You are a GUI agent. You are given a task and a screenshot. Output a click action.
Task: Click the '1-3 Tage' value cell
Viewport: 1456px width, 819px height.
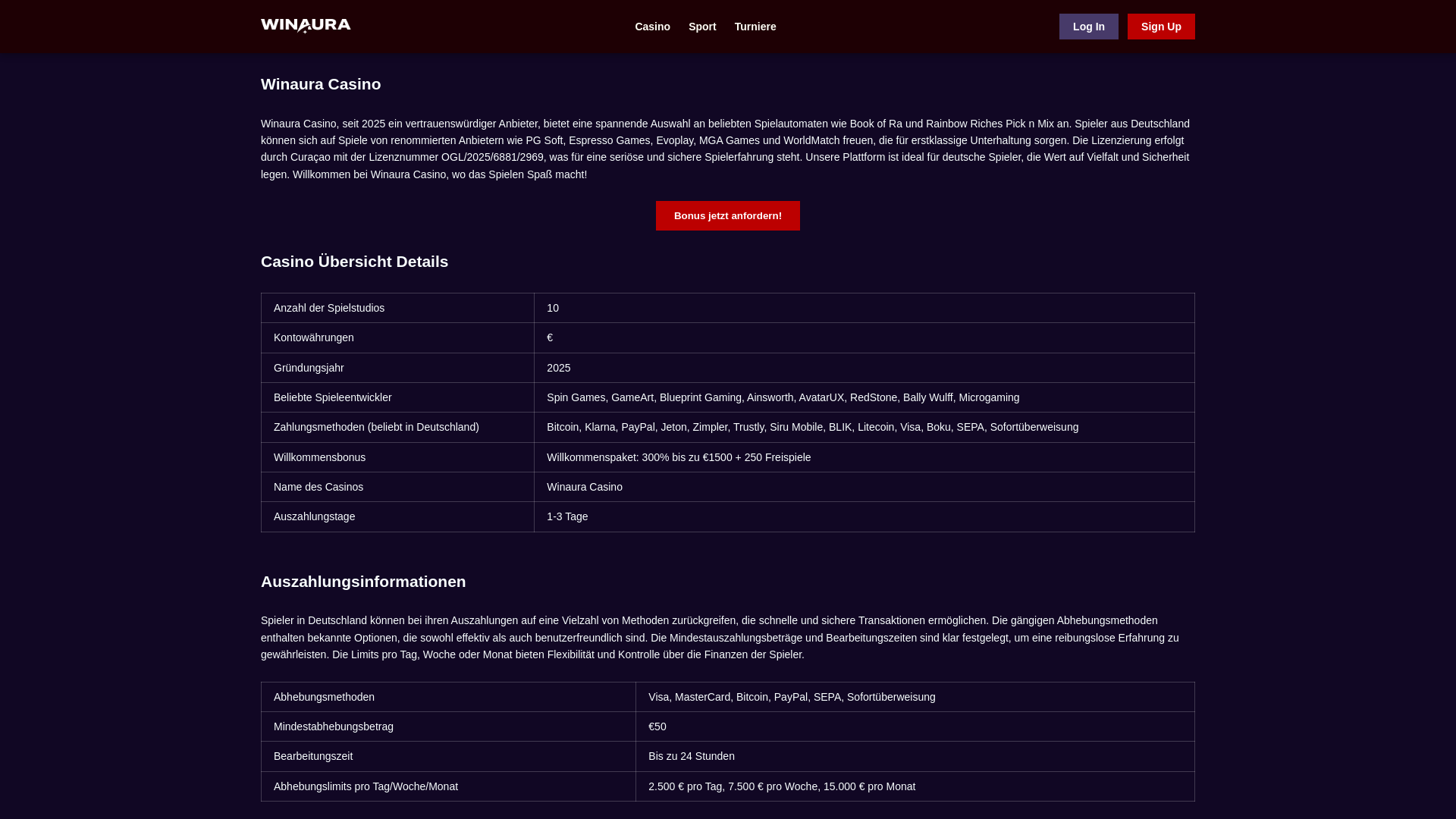864,516
